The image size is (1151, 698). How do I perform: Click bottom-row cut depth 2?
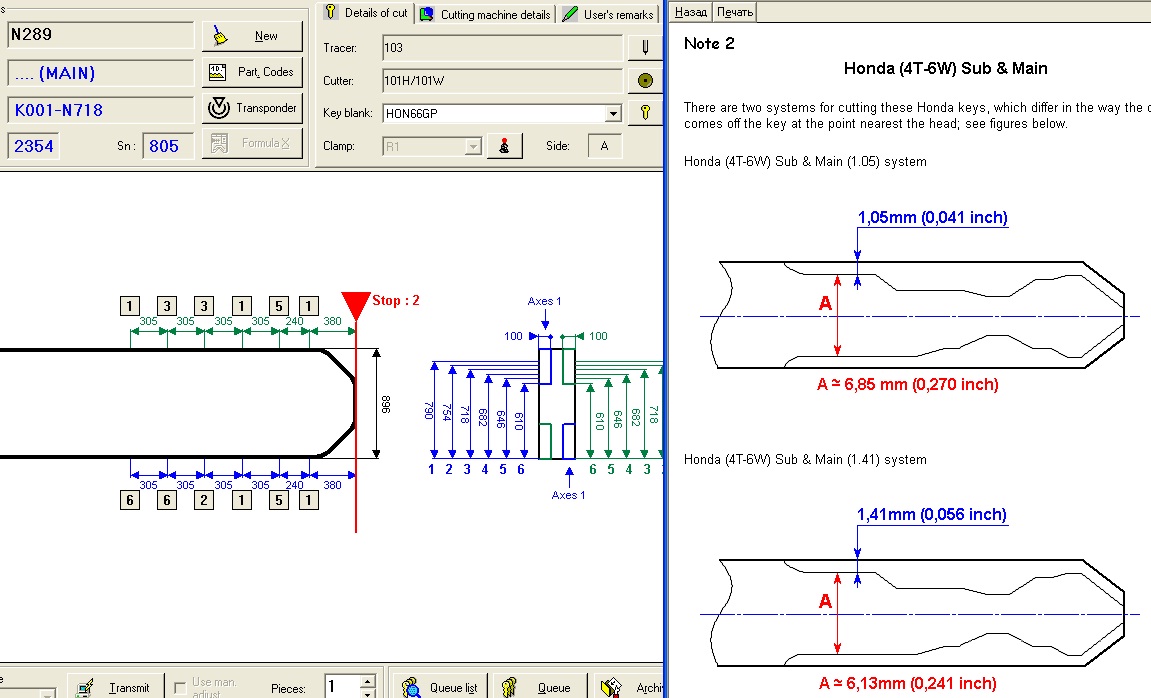point(204,501)
